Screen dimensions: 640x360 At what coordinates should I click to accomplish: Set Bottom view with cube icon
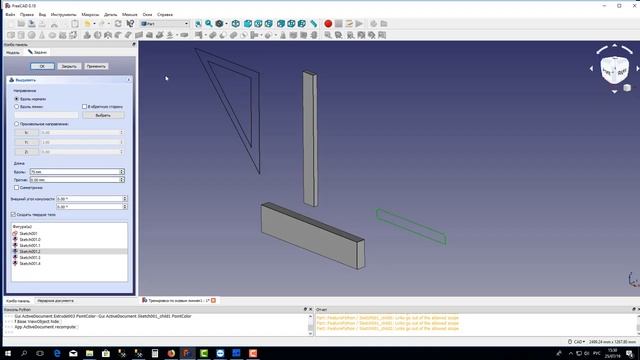291,24
